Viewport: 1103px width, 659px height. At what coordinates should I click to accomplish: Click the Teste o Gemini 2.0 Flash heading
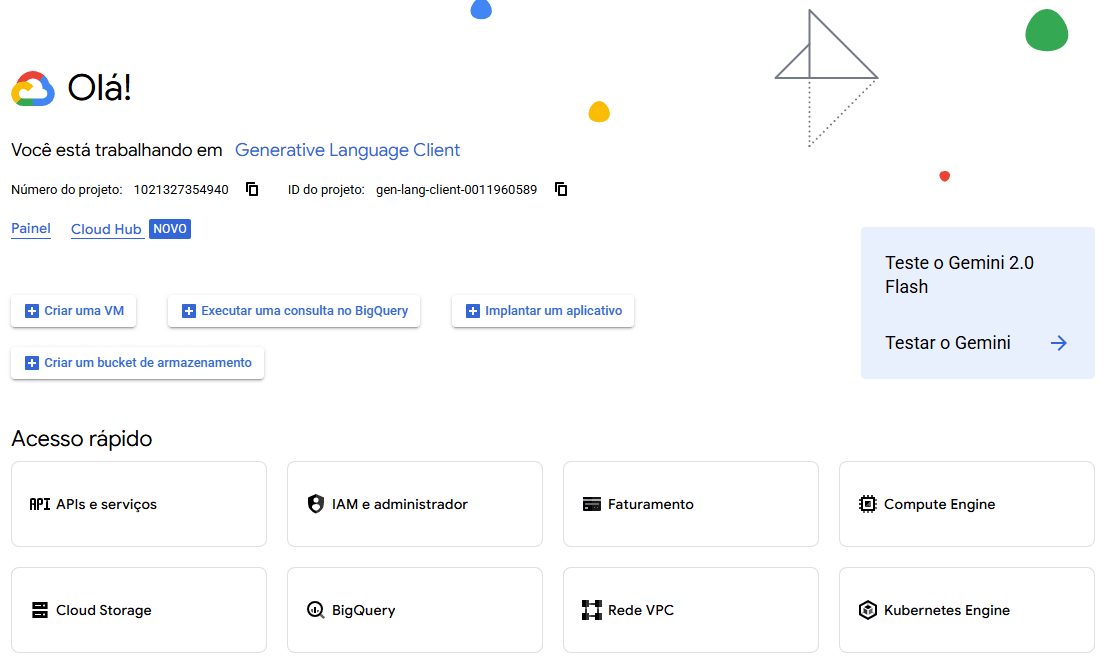coord(959,275)
